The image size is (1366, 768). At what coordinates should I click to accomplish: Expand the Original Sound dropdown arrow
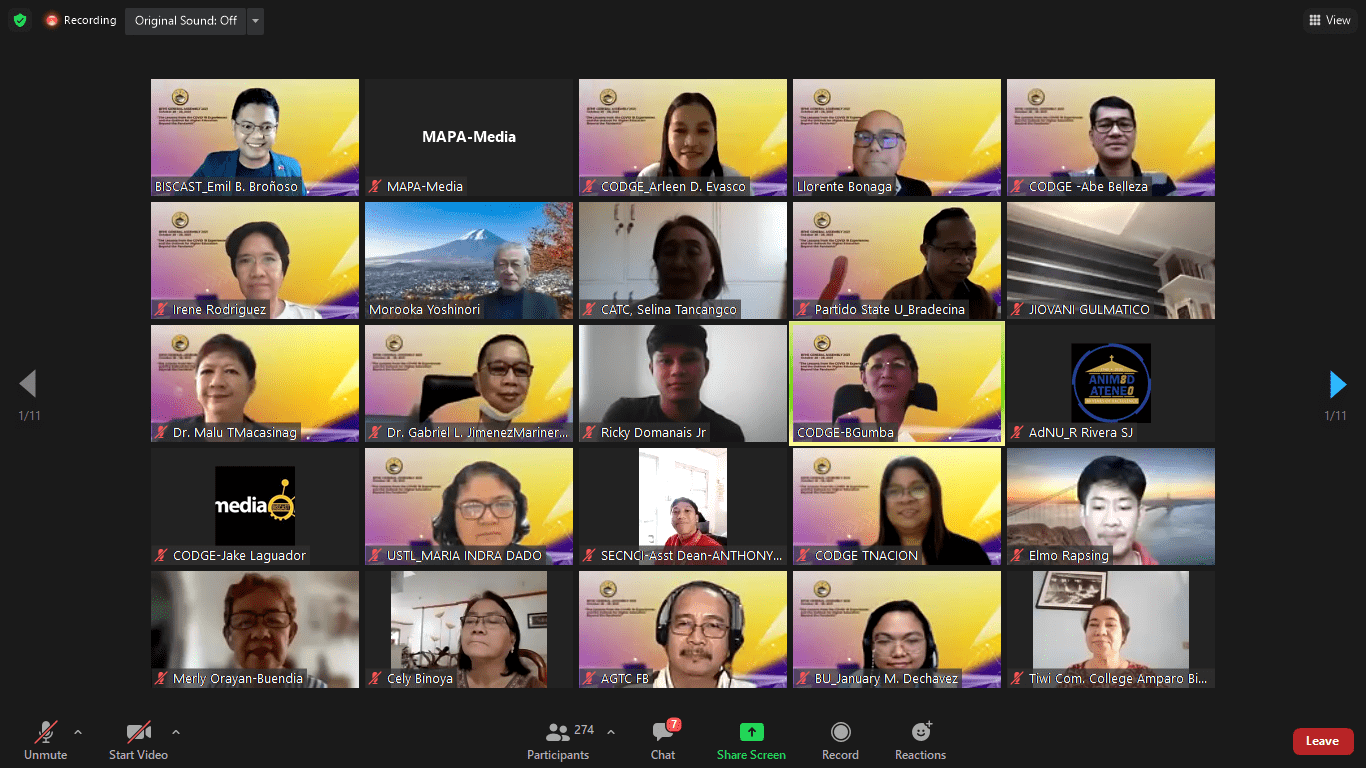coord(255,21)
